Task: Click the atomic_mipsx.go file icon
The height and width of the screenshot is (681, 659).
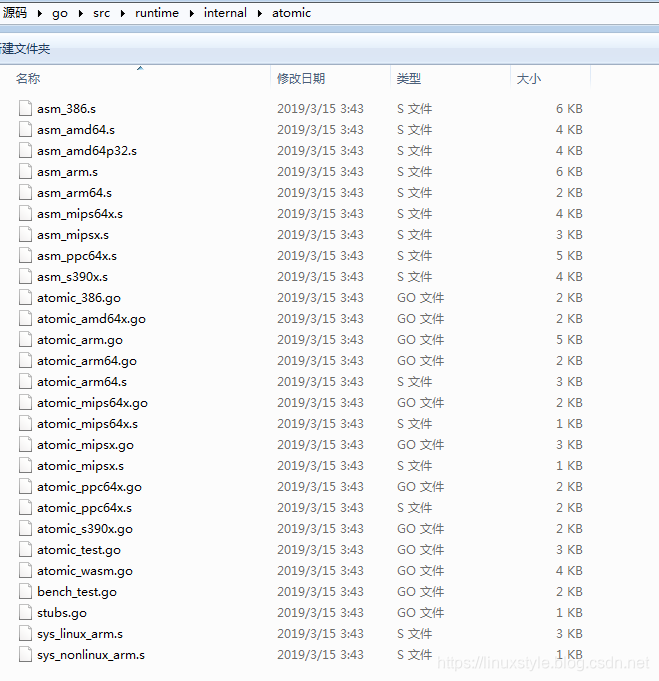Action: tap(26, 444)
